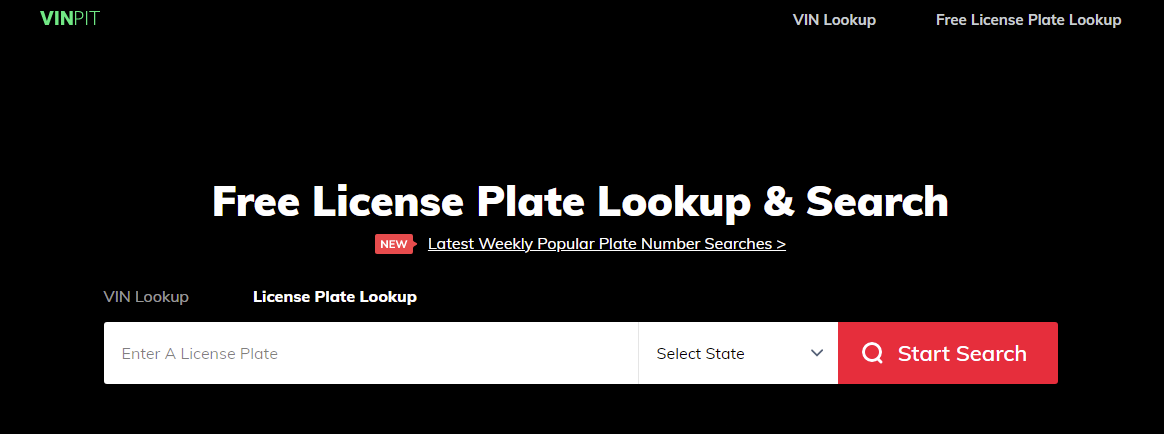Focus the Enter A License Plate field
1164x434 pixels.
click(x=371, y=353)
